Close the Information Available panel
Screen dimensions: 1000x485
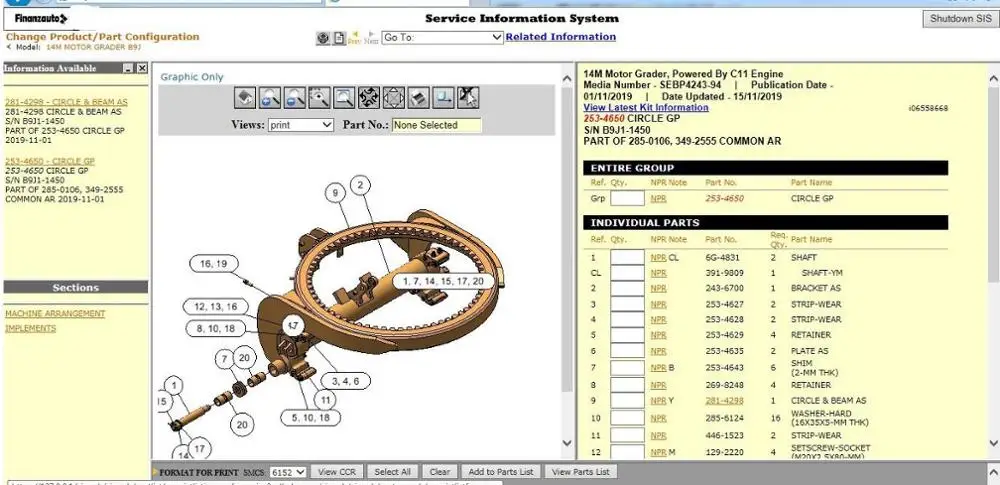(142, 68)
